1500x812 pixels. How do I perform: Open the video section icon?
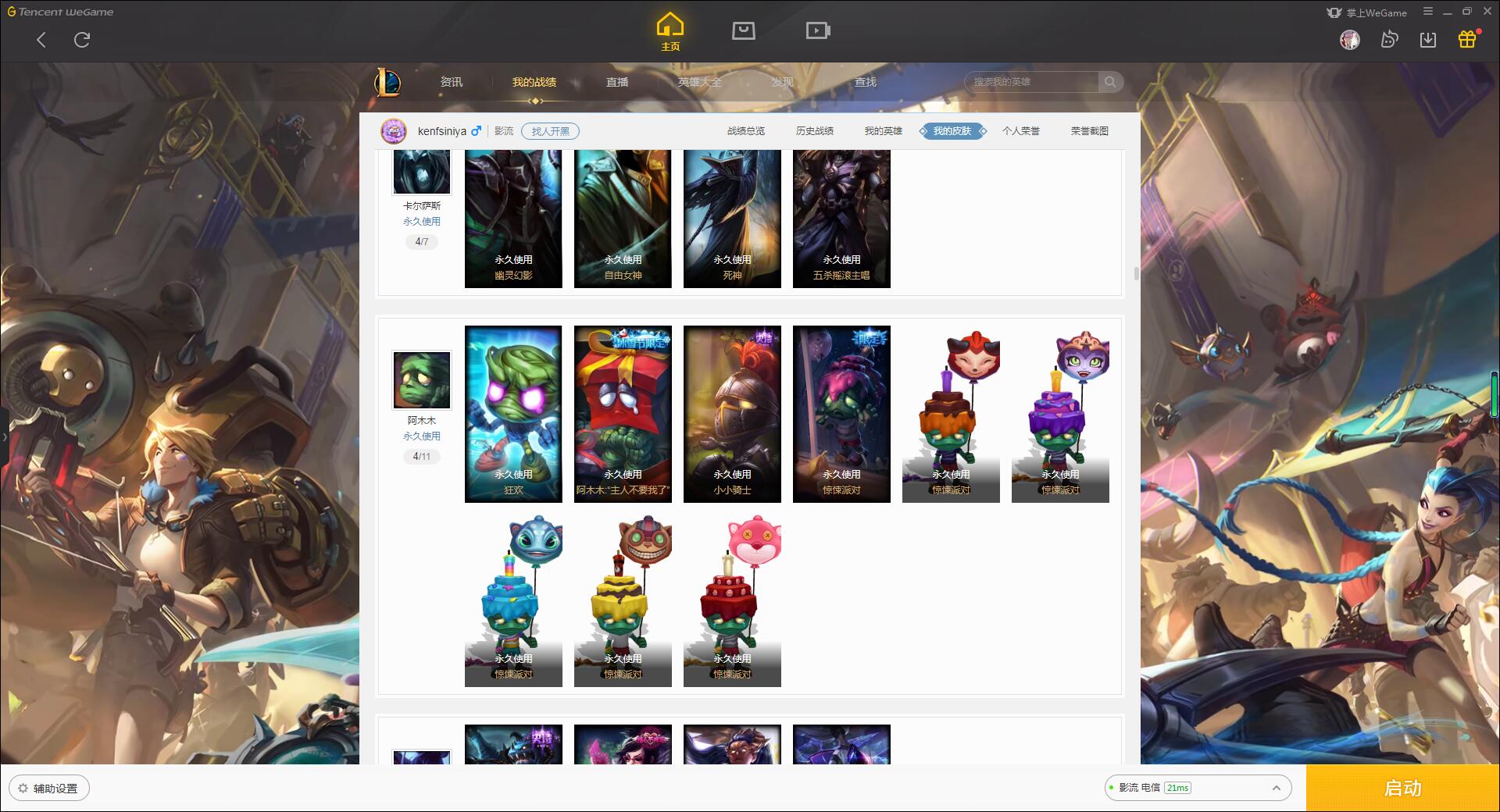coord(818,31)
